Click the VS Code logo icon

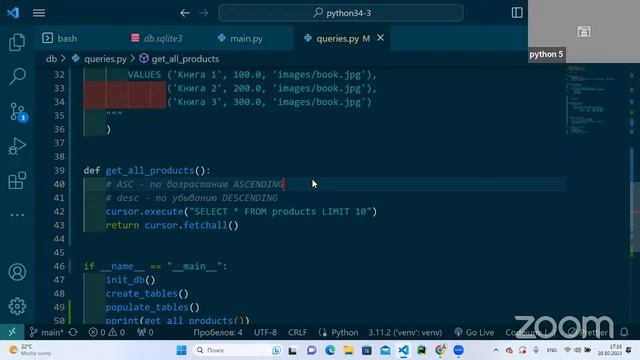coord(13,13)
